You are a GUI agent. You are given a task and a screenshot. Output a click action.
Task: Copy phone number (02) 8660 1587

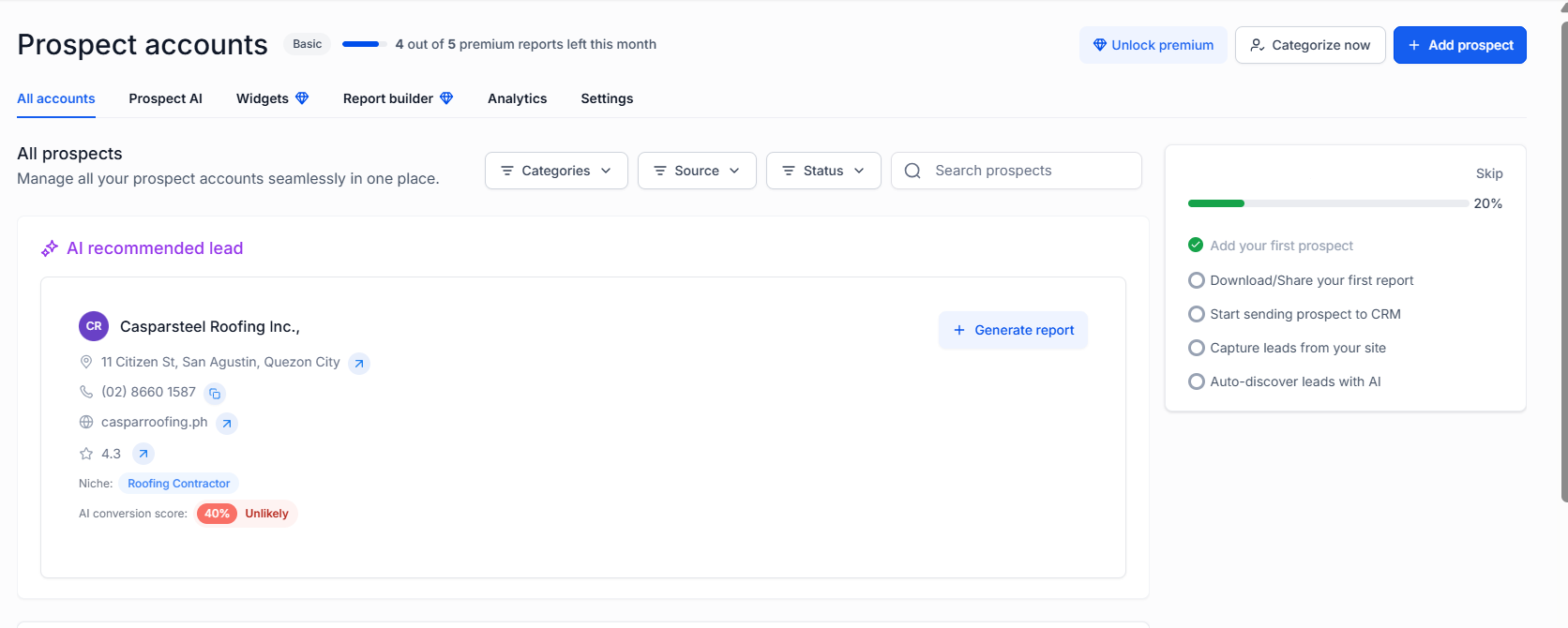[x=215, y=394]
